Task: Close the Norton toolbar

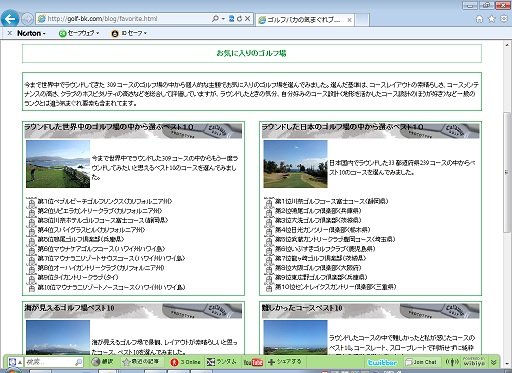Action: click(x=10, y=33)
